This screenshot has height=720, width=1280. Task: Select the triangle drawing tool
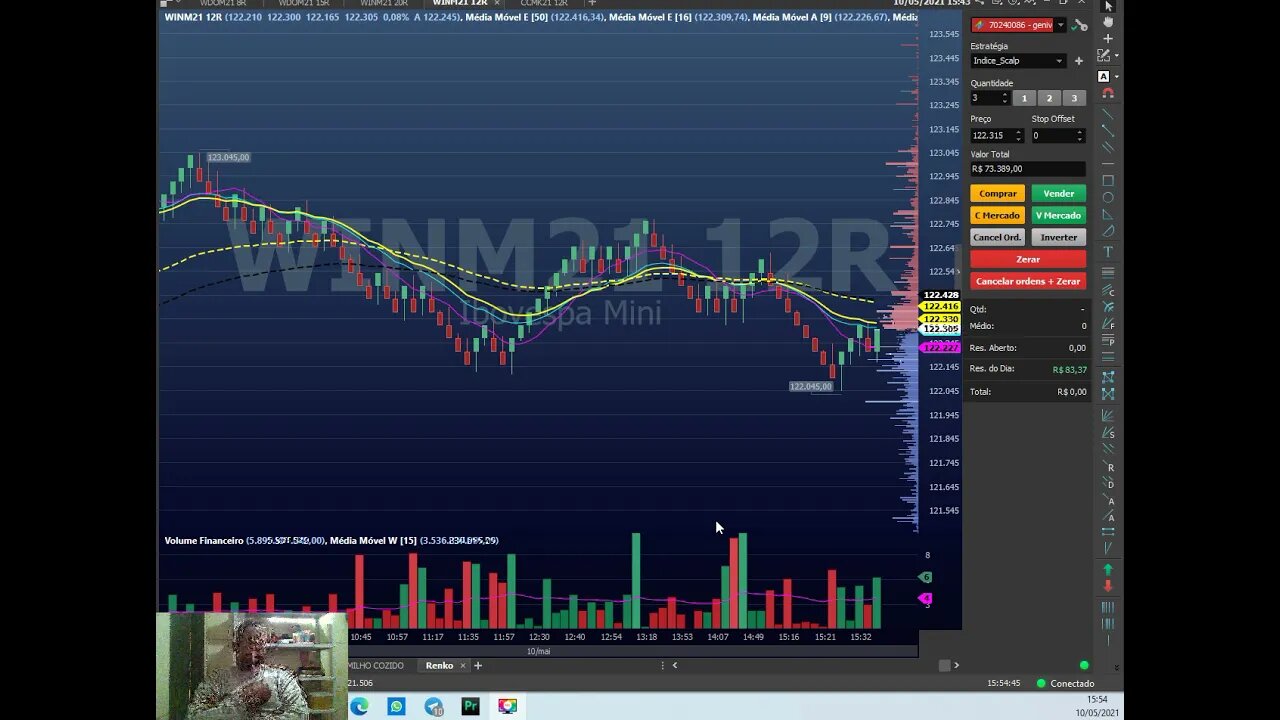1108,214
